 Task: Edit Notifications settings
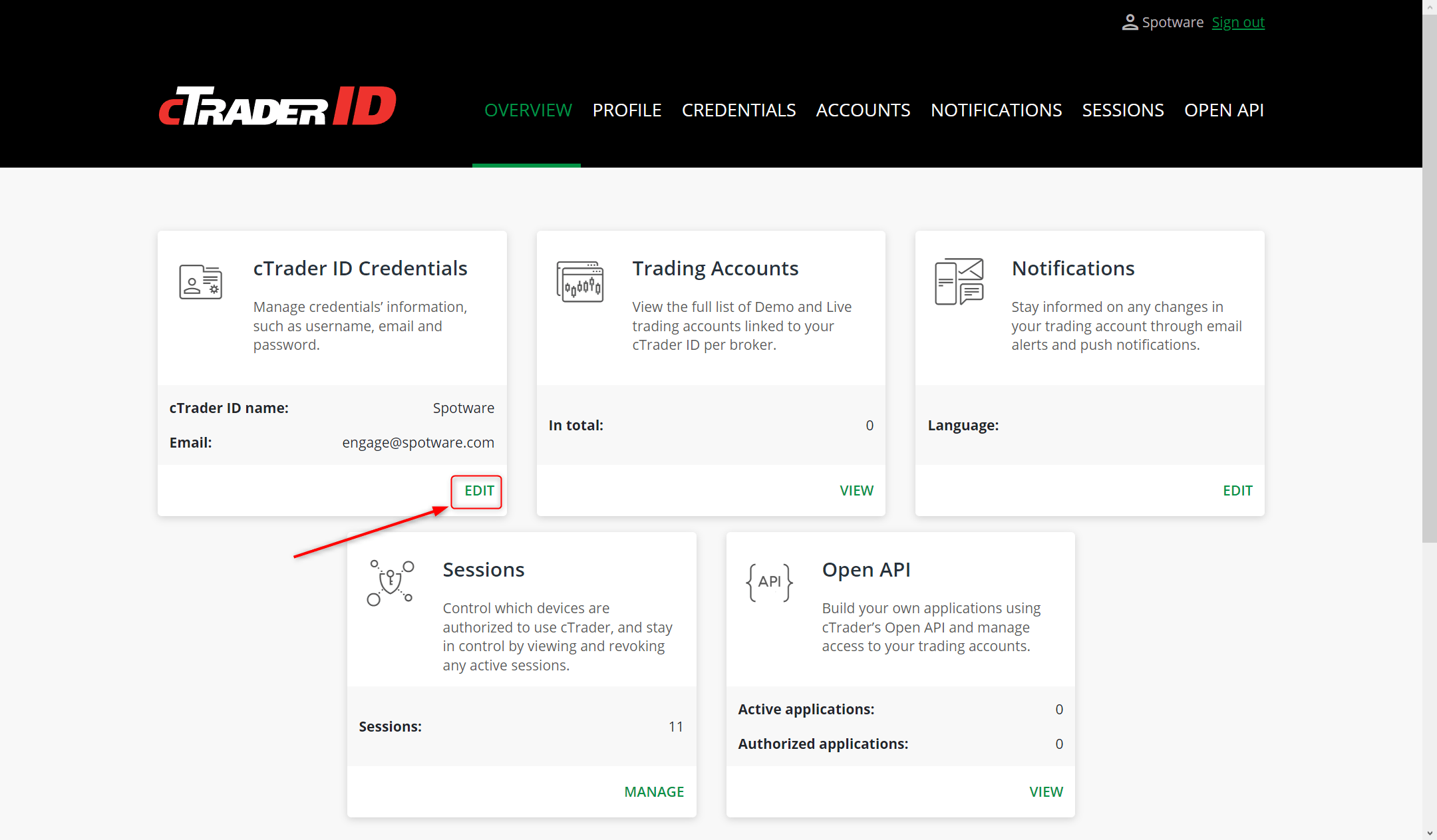pos(1237,491)
